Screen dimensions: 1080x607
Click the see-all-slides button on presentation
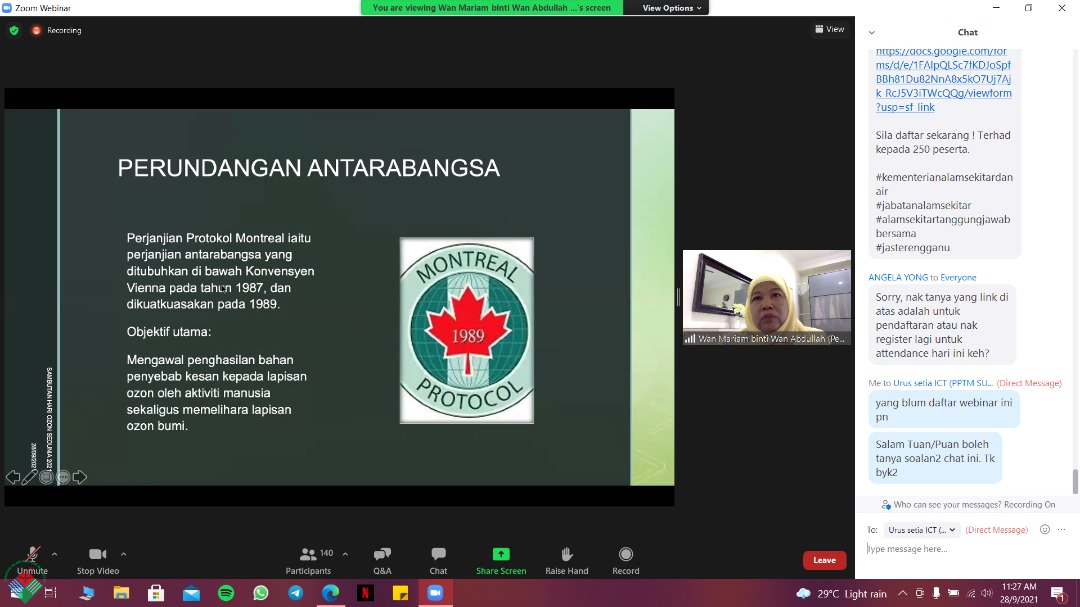(46, 477)
